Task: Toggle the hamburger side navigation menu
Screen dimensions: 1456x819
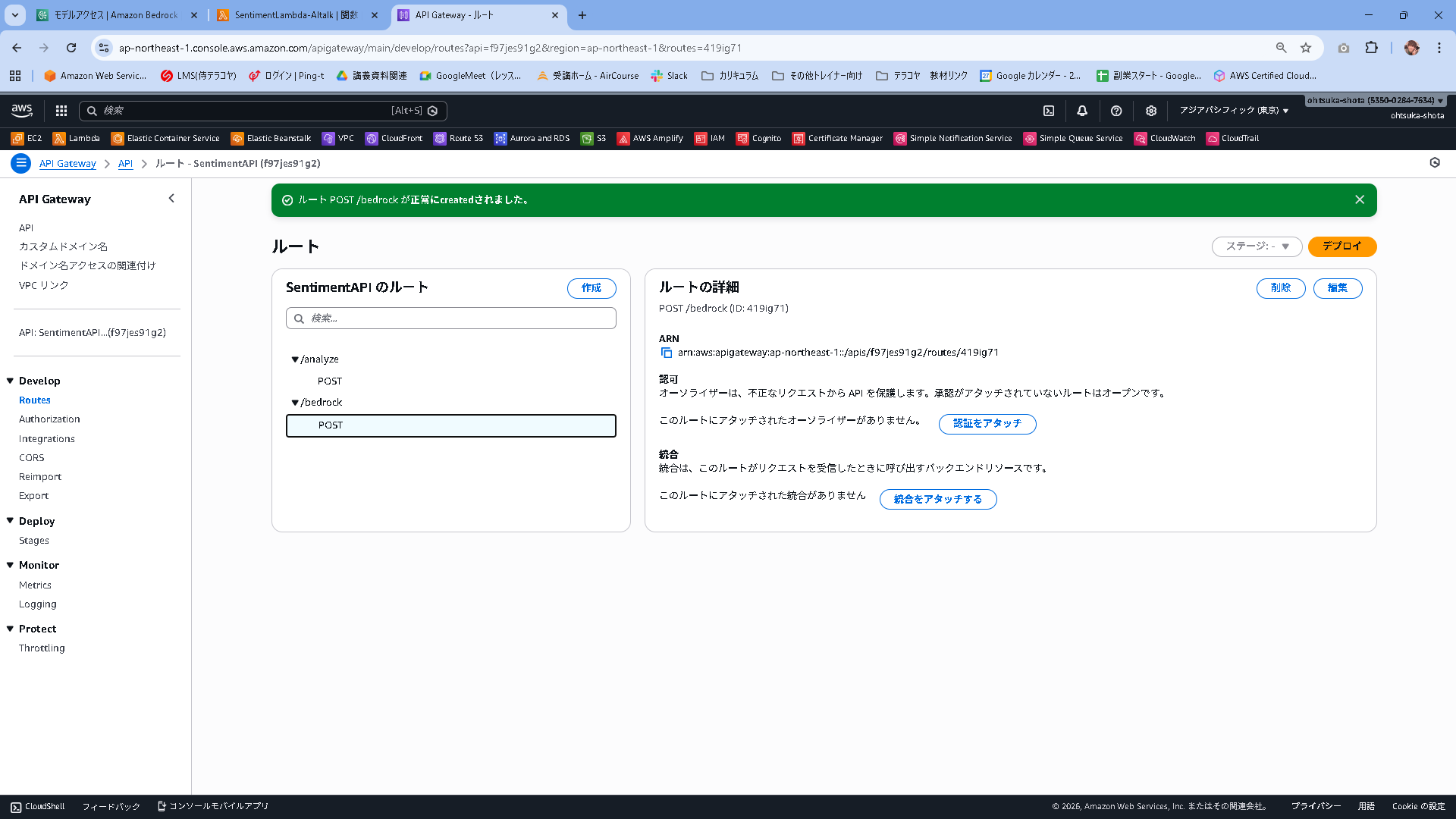Action: pos(21,163)
